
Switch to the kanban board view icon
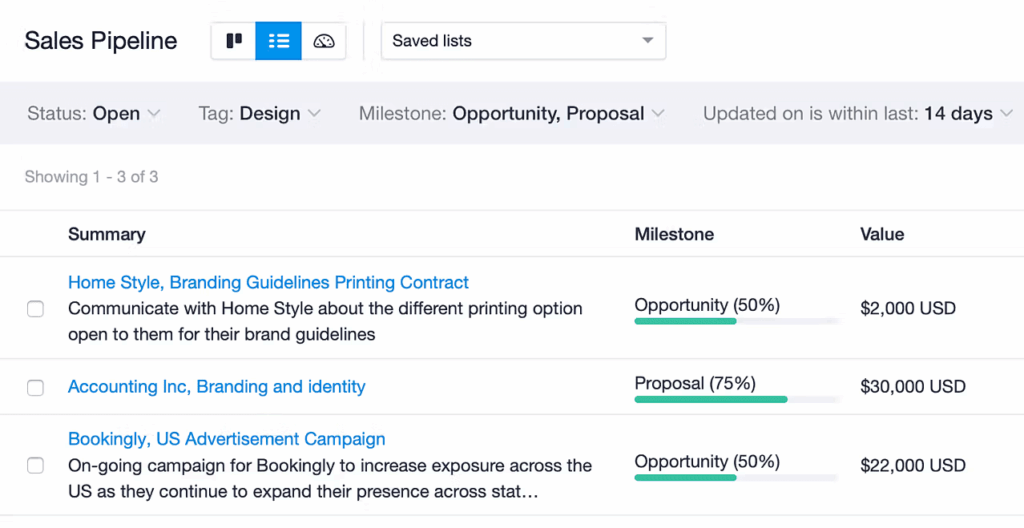click(x=234, y=41)
